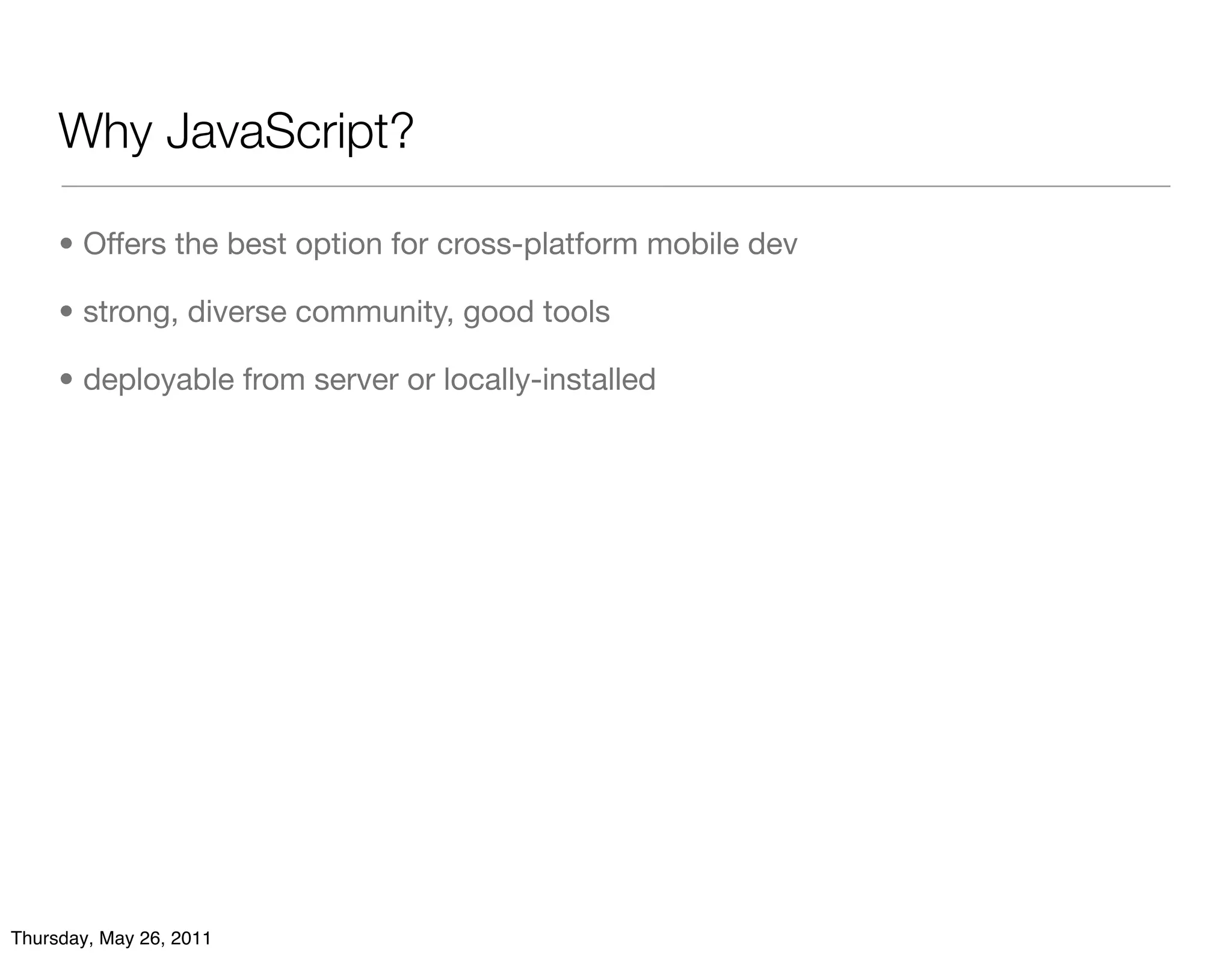Click the word 'deployable' in third bullet
Image resolution: width=1232 pixels, height=955 pixels.
[x=158, y=380]
